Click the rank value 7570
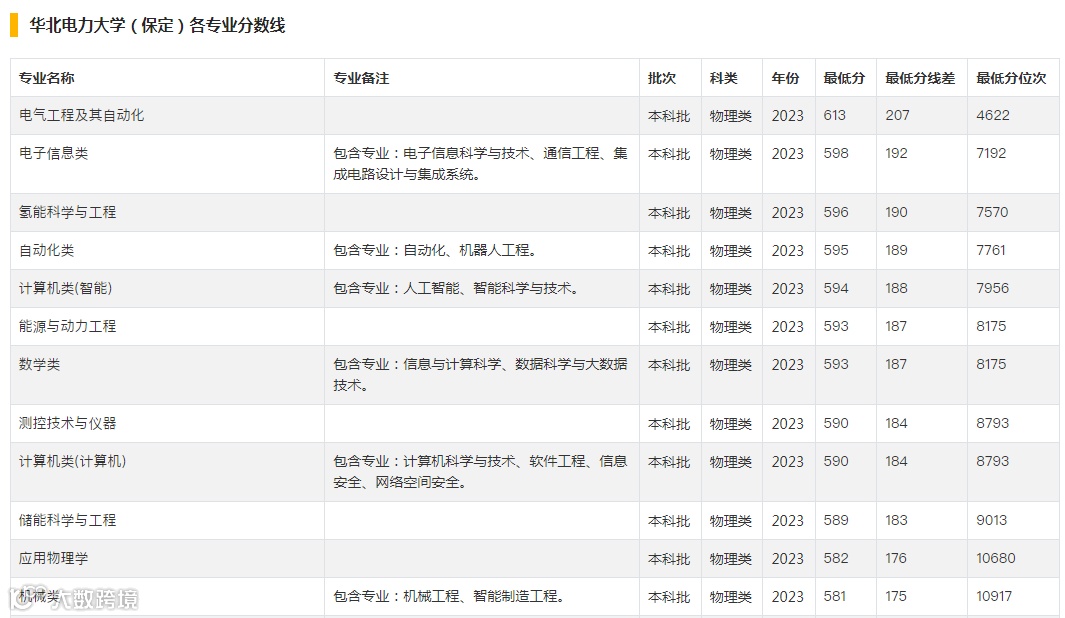 pyautogui.click(x=992, y=213)
